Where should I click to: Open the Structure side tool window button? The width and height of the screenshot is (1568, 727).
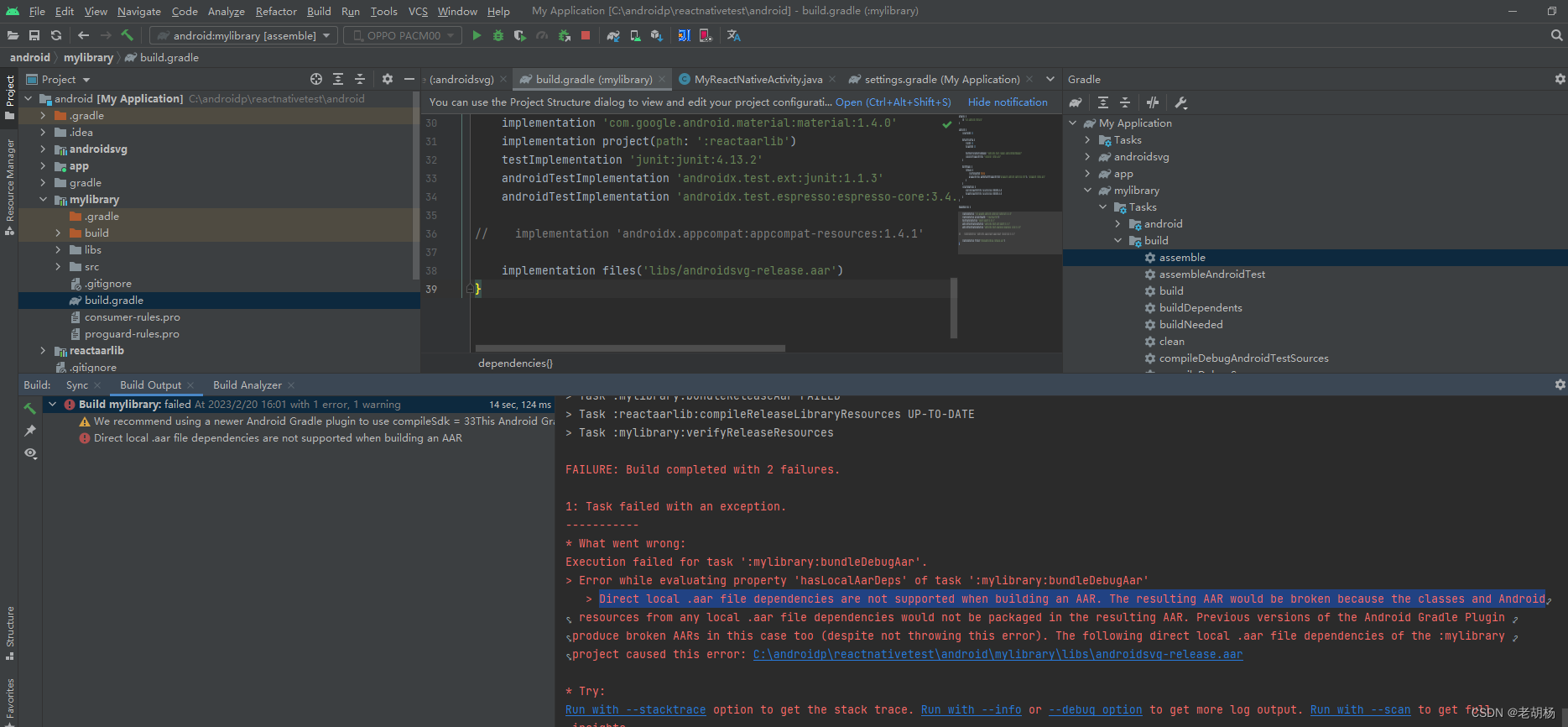(10, 633)
